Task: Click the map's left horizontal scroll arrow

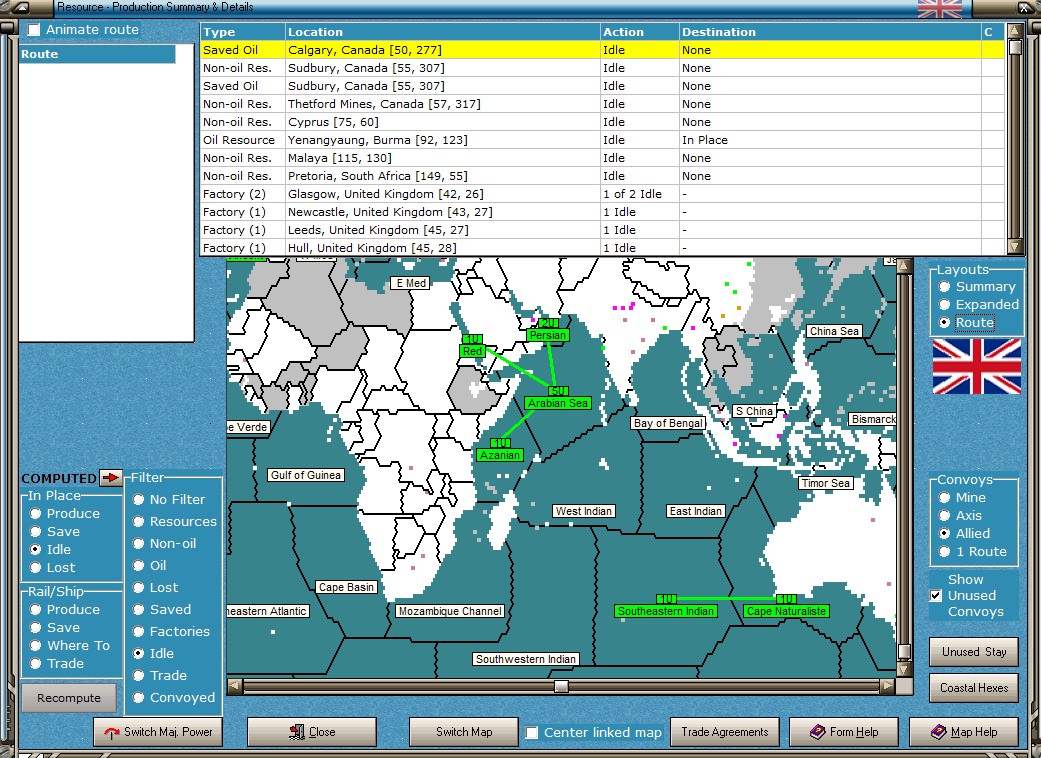Action: 235,686
